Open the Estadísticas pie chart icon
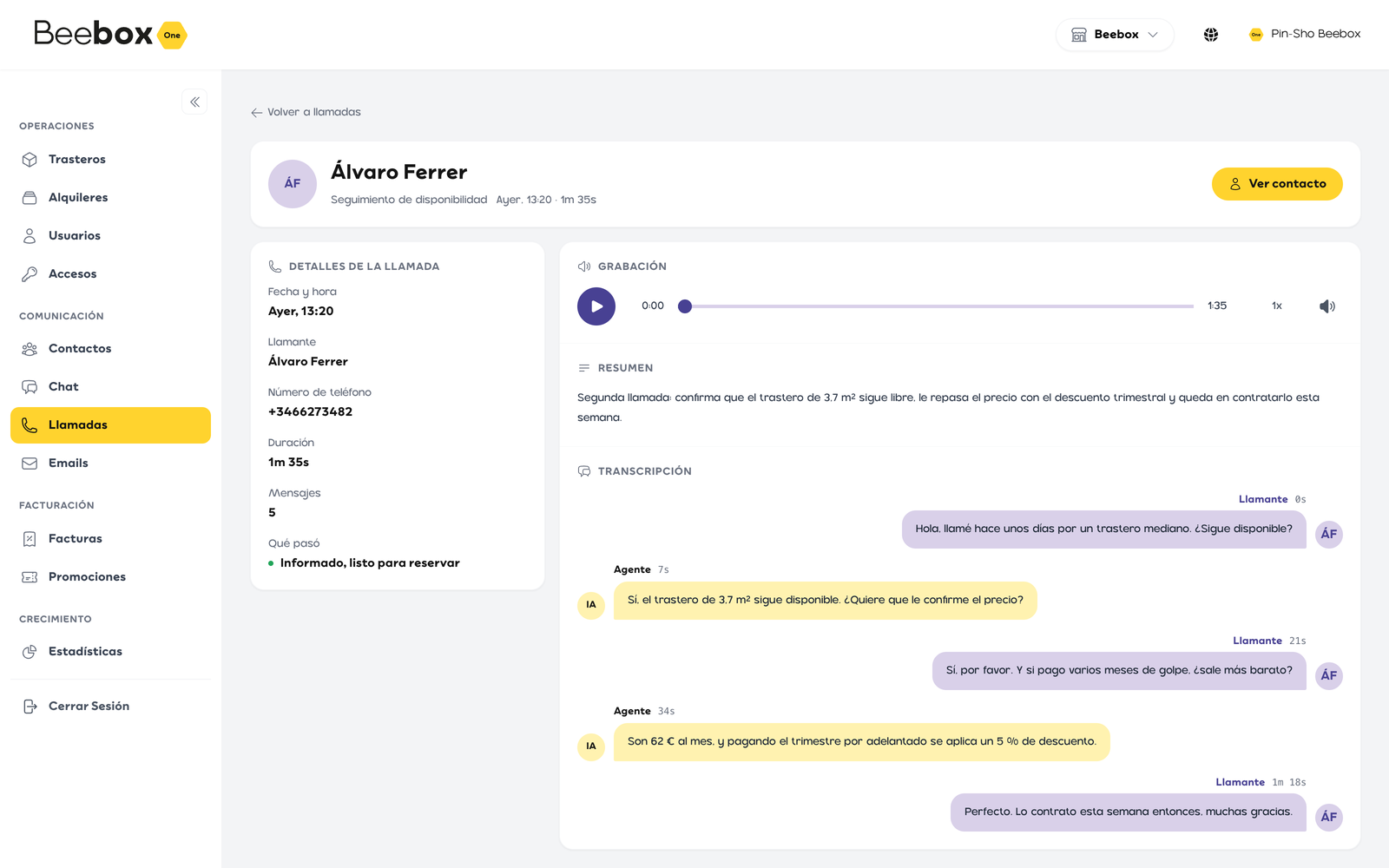1389x868 pixels. click(x=30, y=652)
